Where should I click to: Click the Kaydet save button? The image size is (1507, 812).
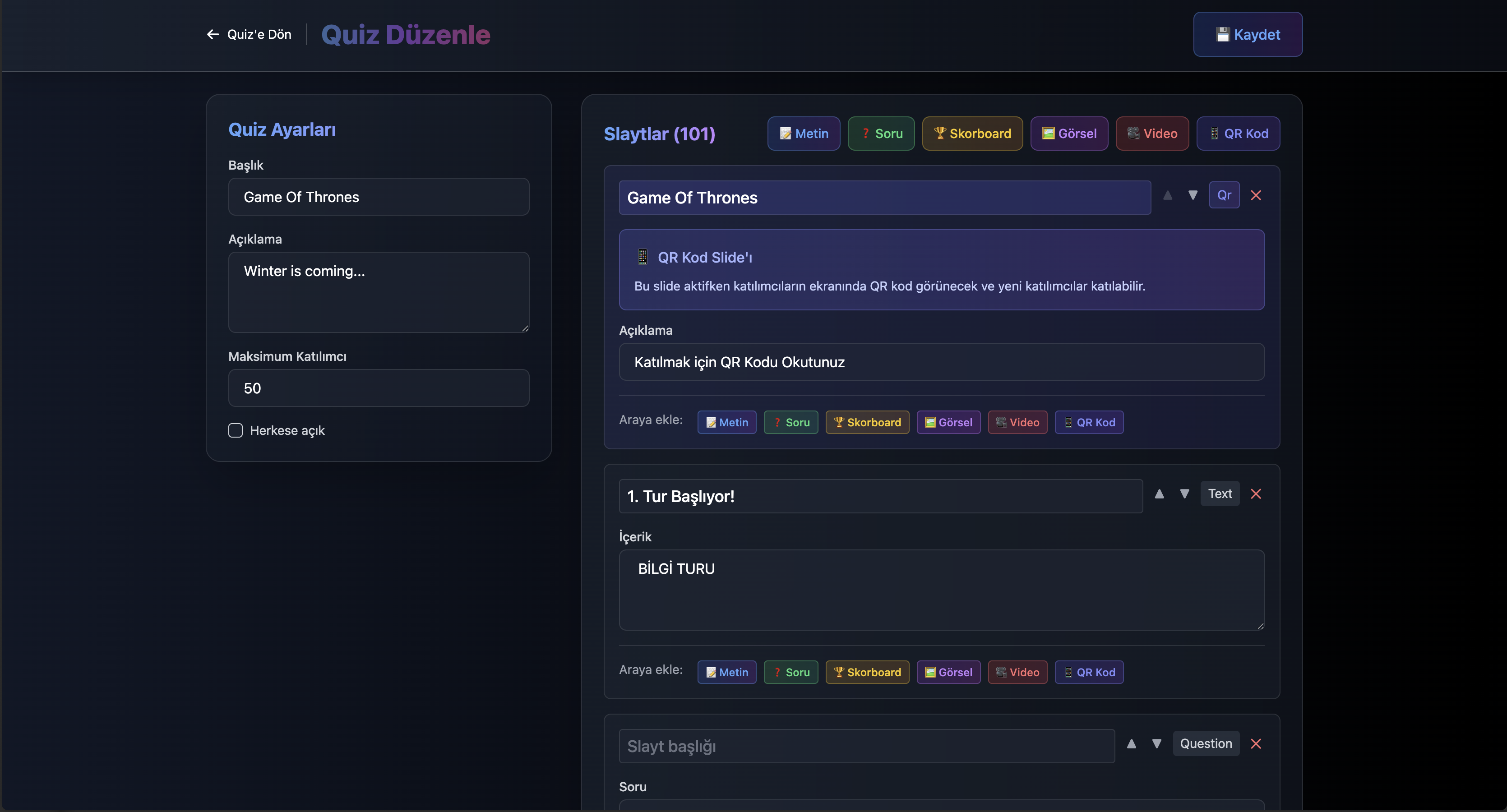click(x=1247, y=35)
